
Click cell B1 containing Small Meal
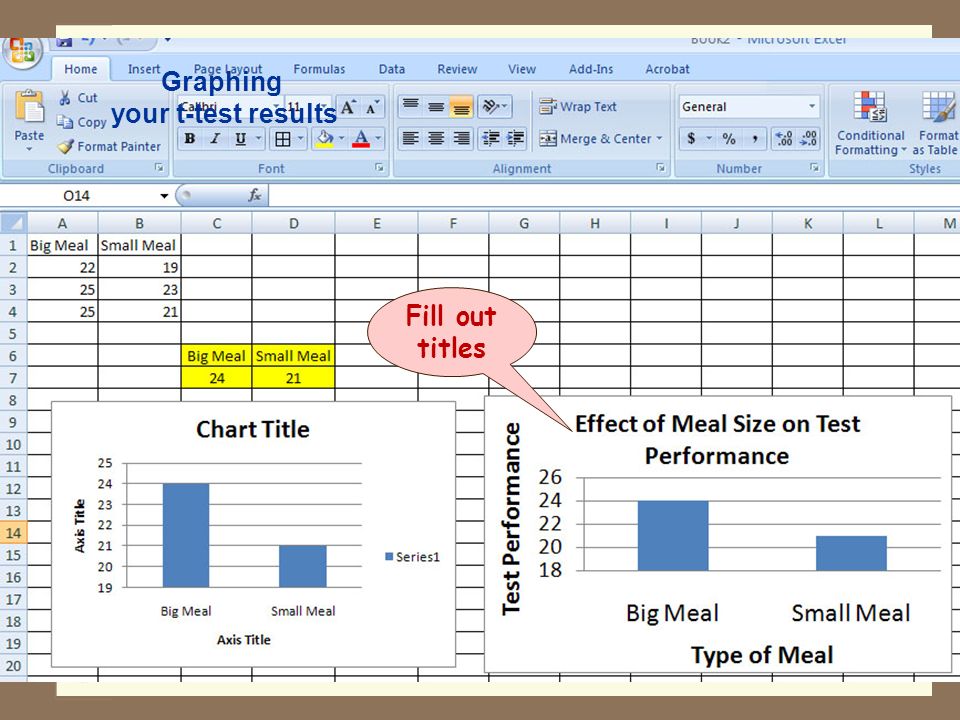(x=140, y=246)
